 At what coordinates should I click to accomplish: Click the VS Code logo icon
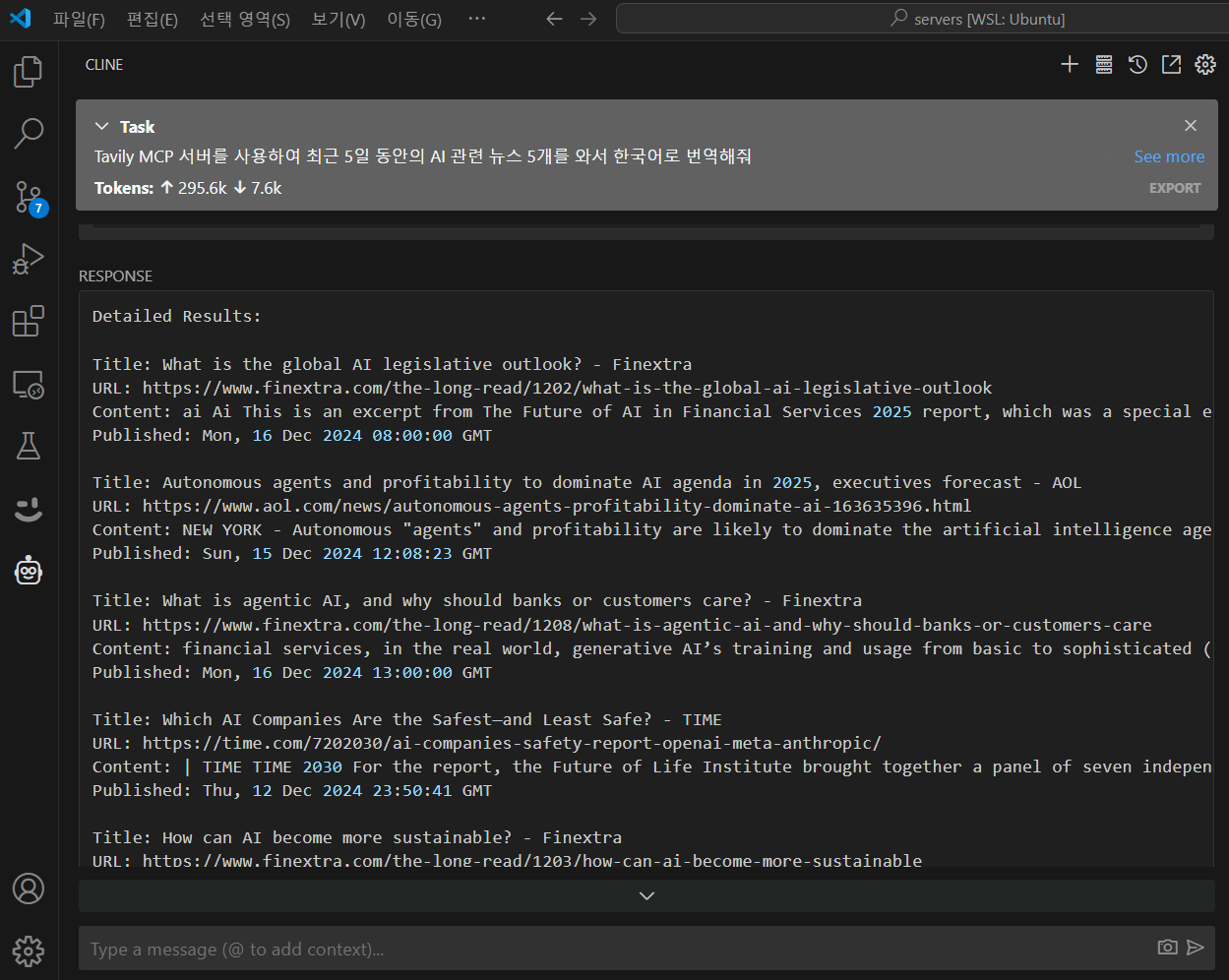pos(21,19)
